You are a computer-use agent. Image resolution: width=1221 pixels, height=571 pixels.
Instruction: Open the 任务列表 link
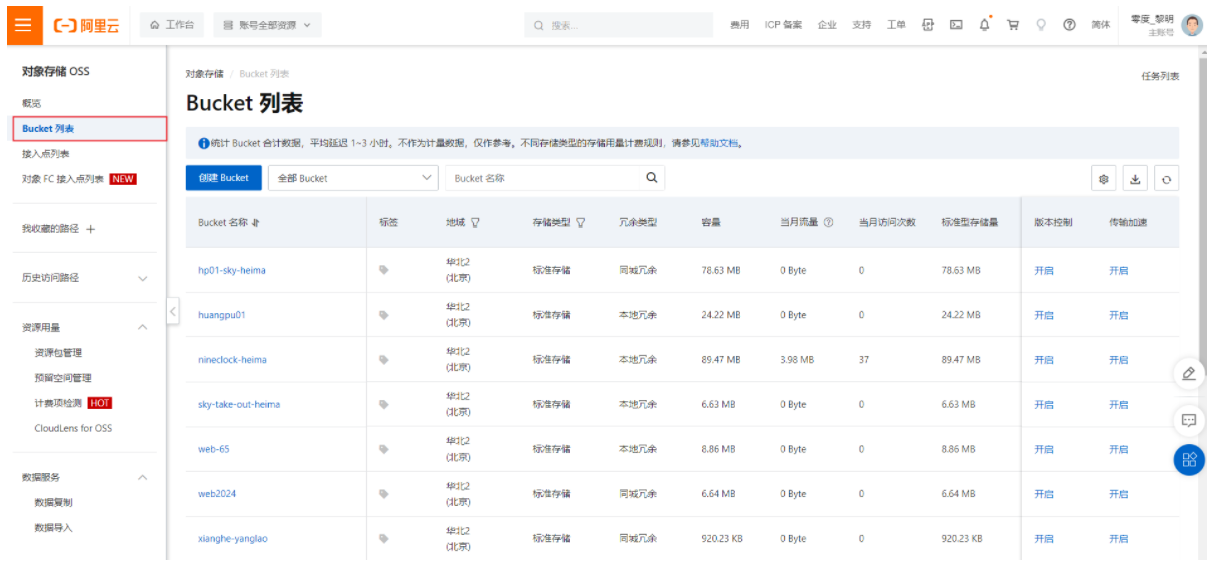point(1160,76)
